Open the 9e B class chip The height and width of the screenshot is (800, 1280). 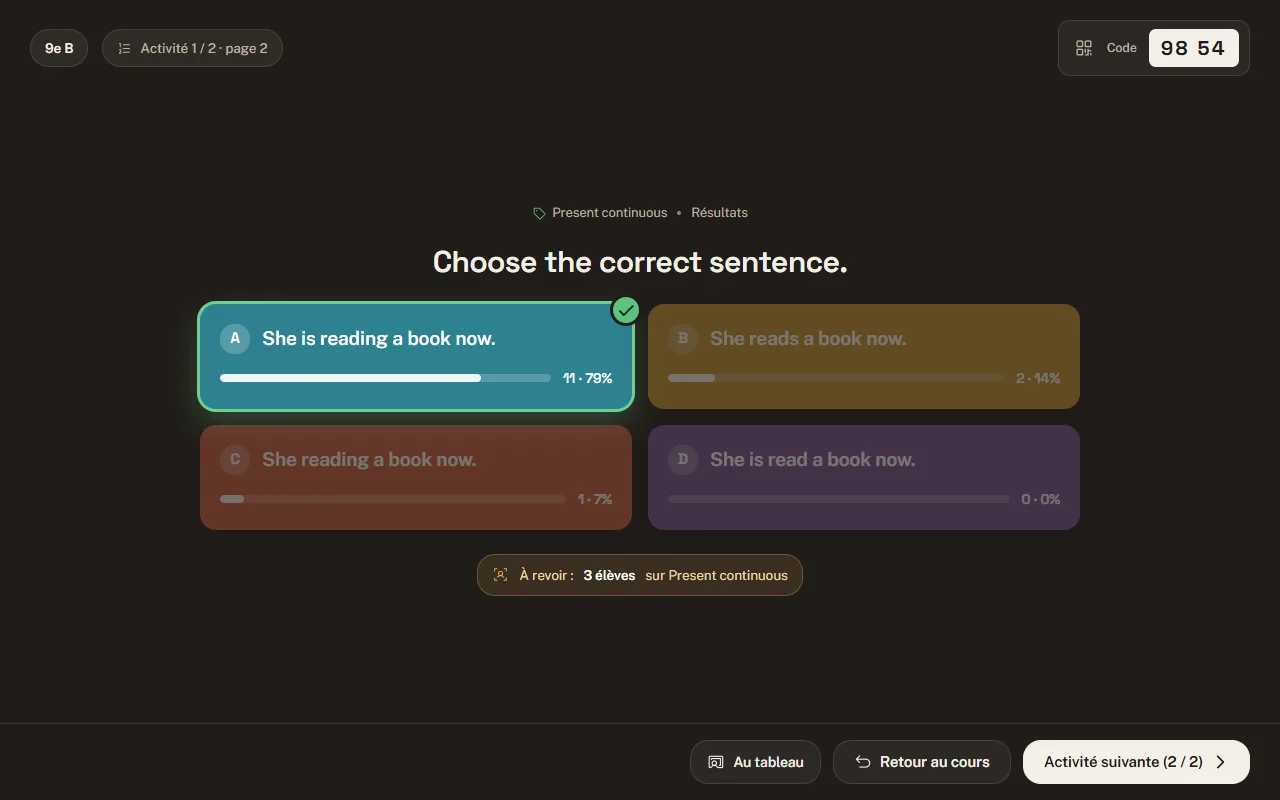point(59,48)
